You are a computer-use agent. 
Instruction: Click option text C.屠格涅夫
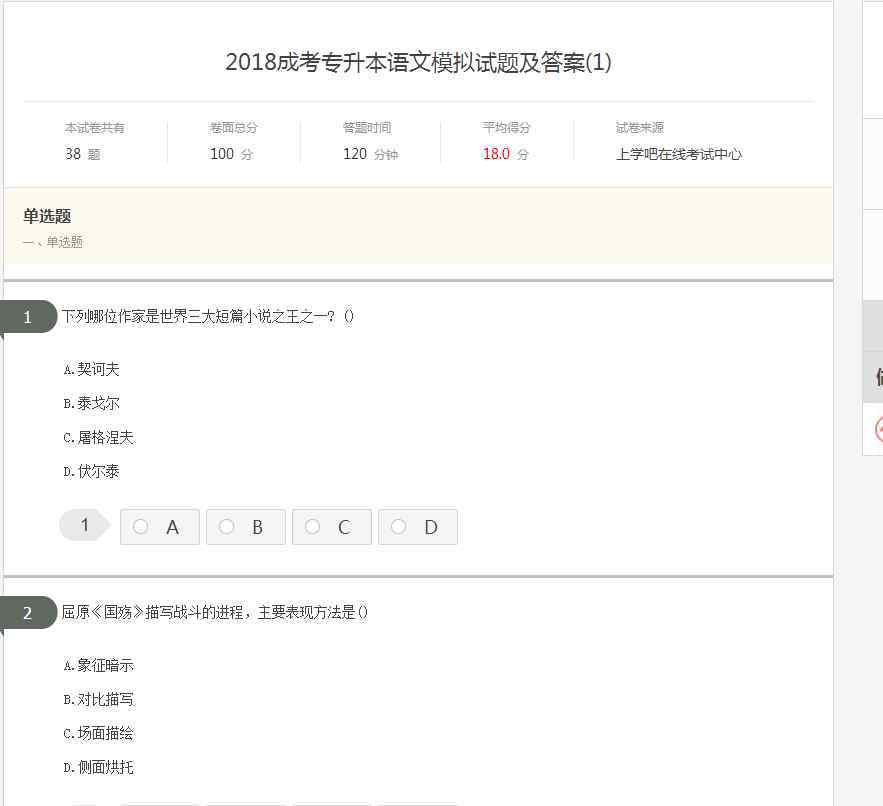[99, 438]
